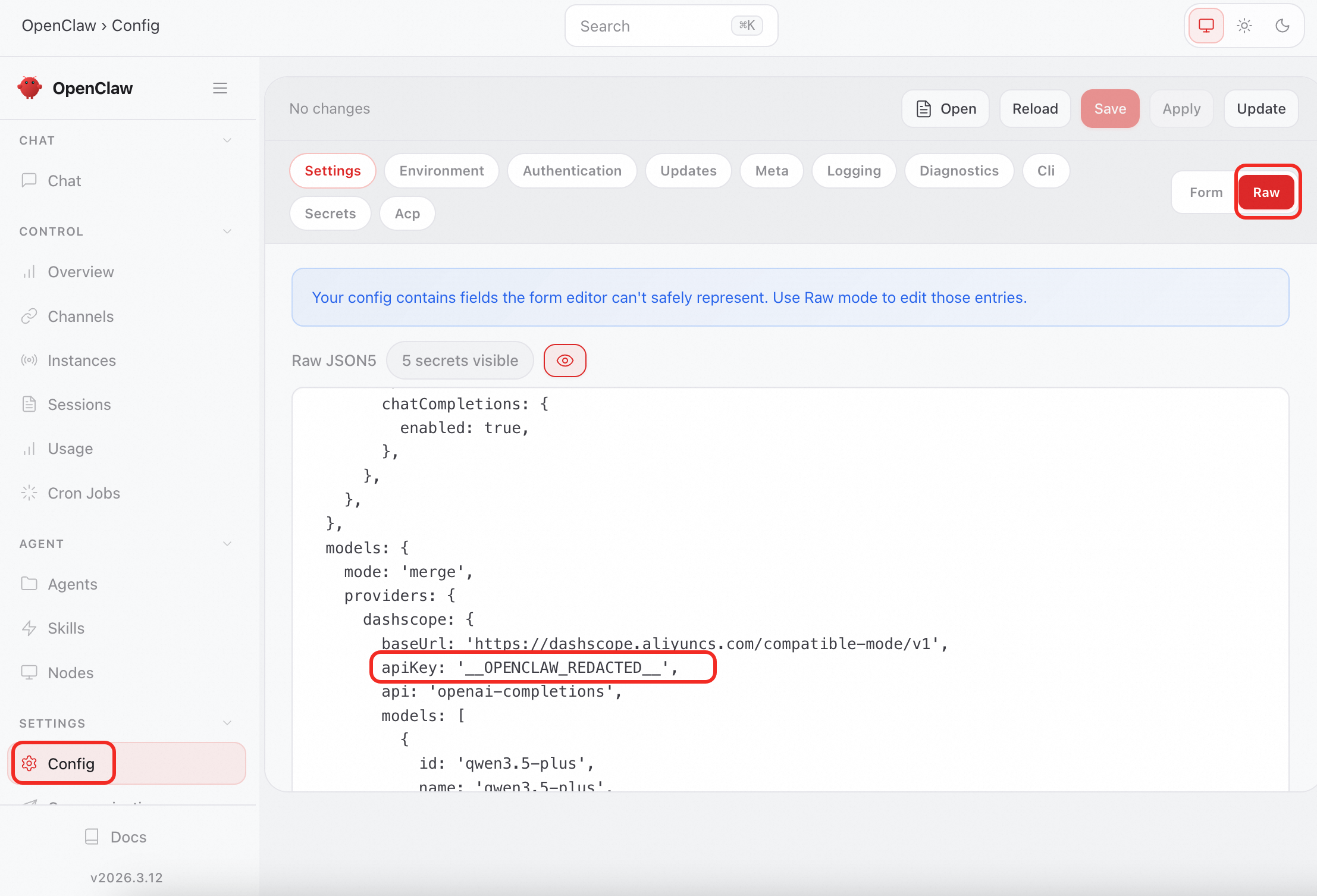
Task: Click the OpenClaw red mascot logo
Action: click(30, 88)
